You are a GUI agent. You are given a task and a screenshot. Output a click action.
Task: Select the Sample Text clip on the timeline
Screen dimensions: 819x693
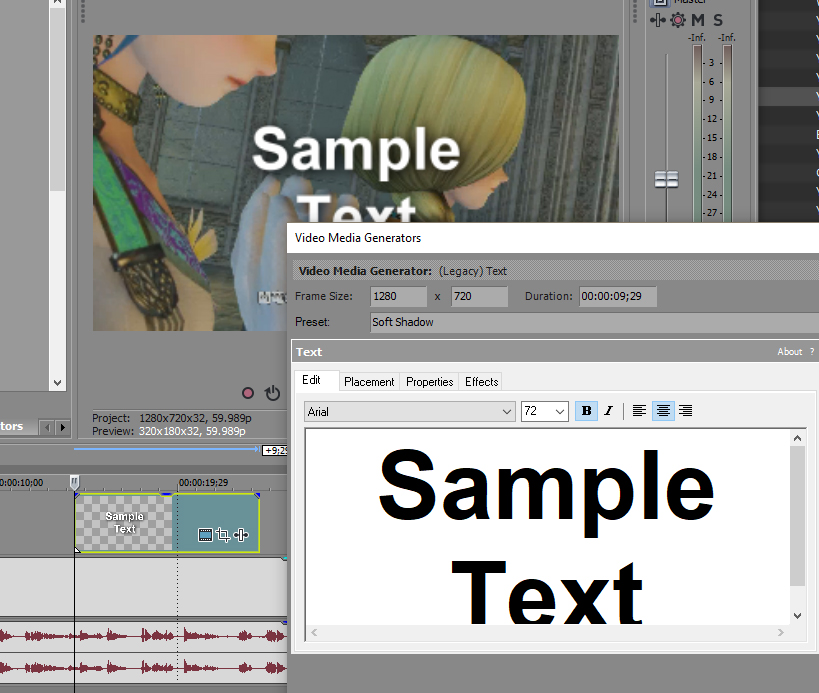click(x=167, y=523)
